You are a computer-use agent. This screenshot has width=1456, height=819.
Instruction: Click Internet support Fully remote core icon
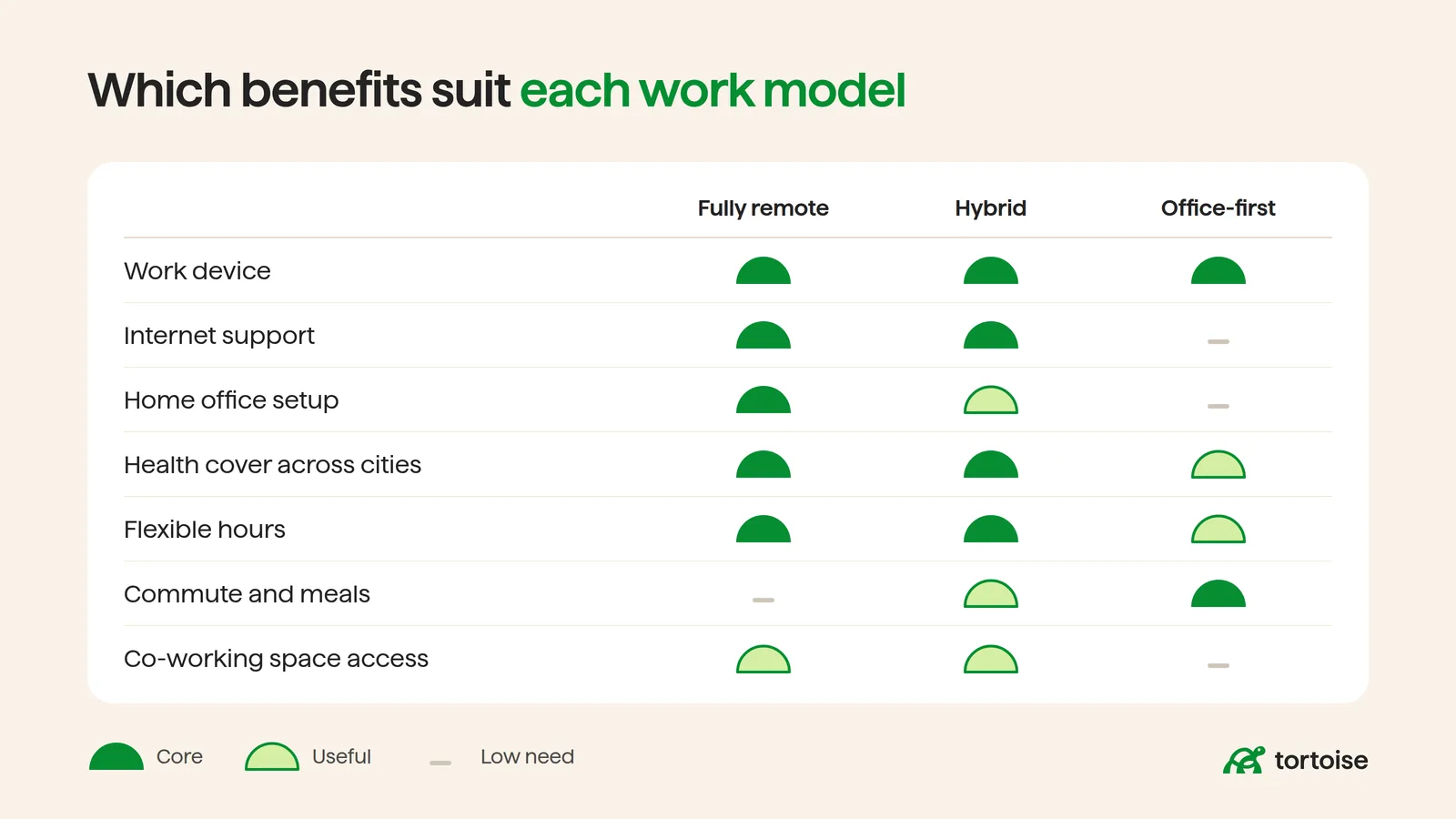pyautogui.click(x=763, y=335)
